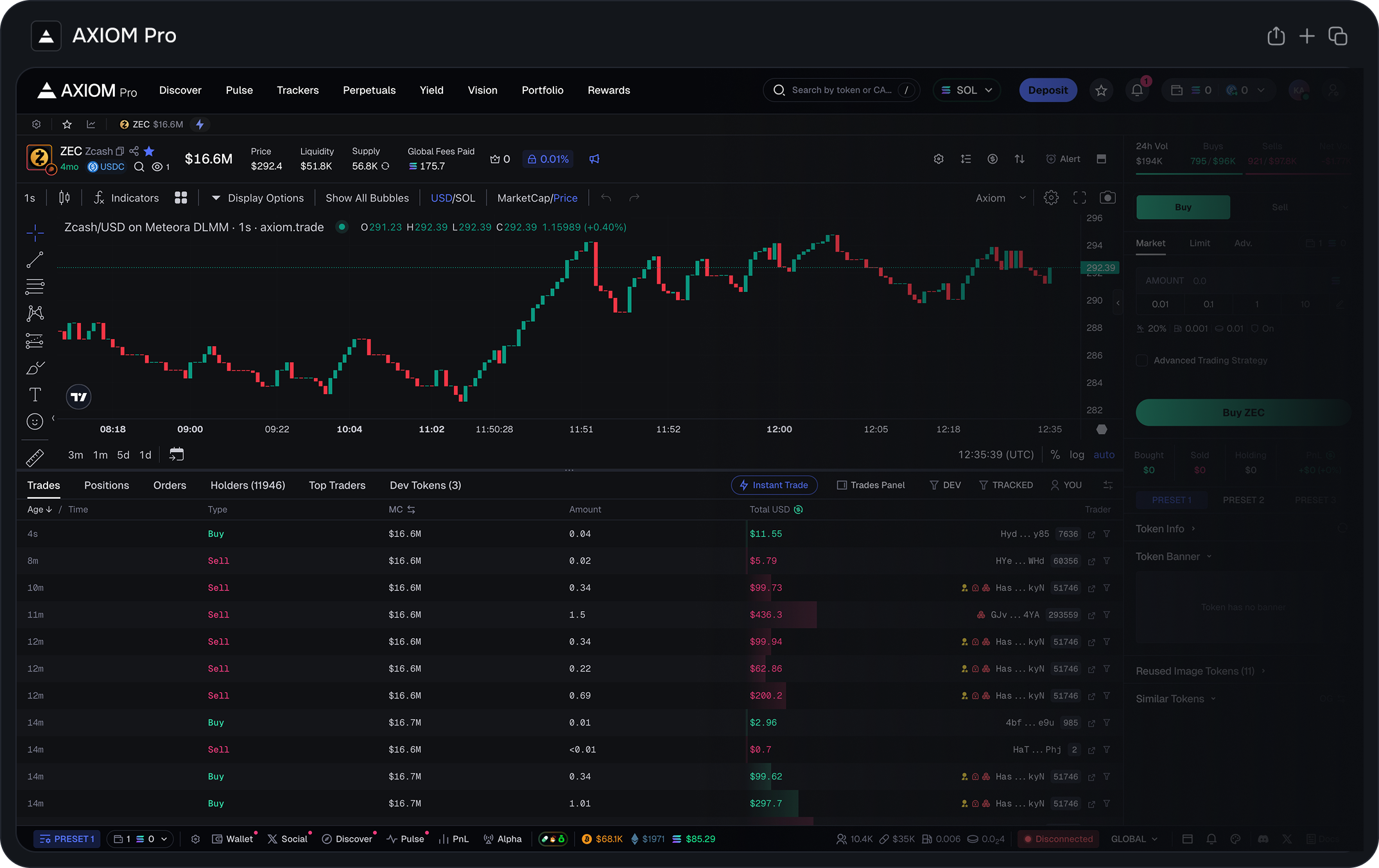
Task: Select the trend line drawing tool
Action: (35, 260)
